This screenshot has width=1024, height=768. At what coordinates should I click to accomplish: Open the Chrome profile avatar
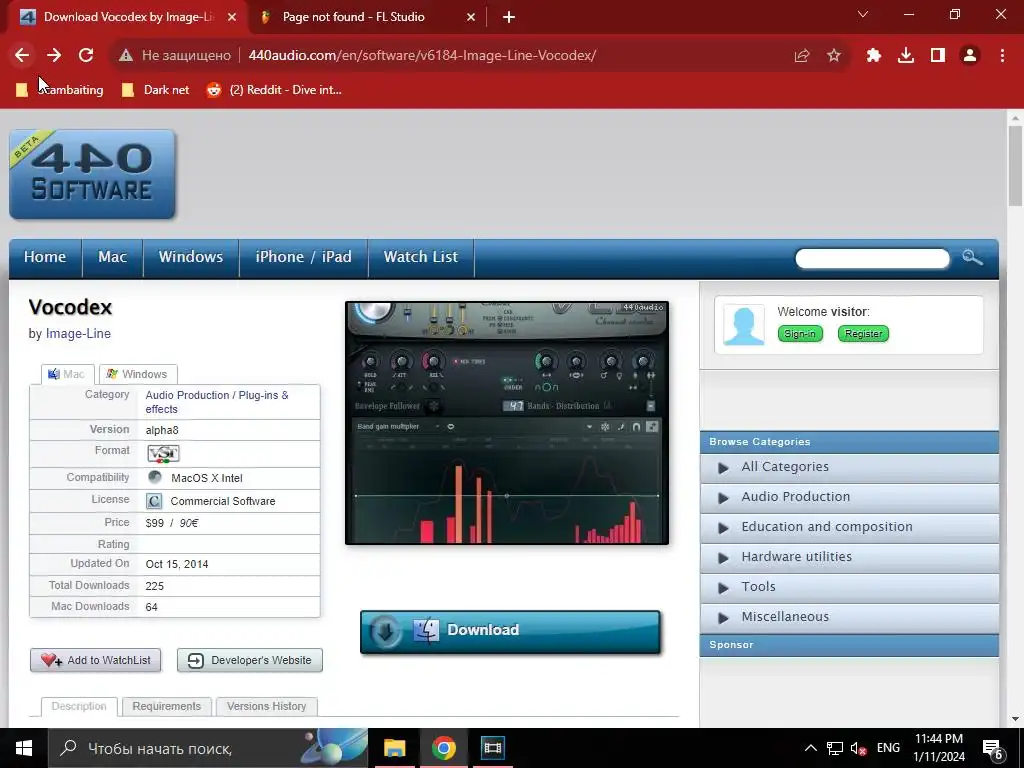point(970,56)
